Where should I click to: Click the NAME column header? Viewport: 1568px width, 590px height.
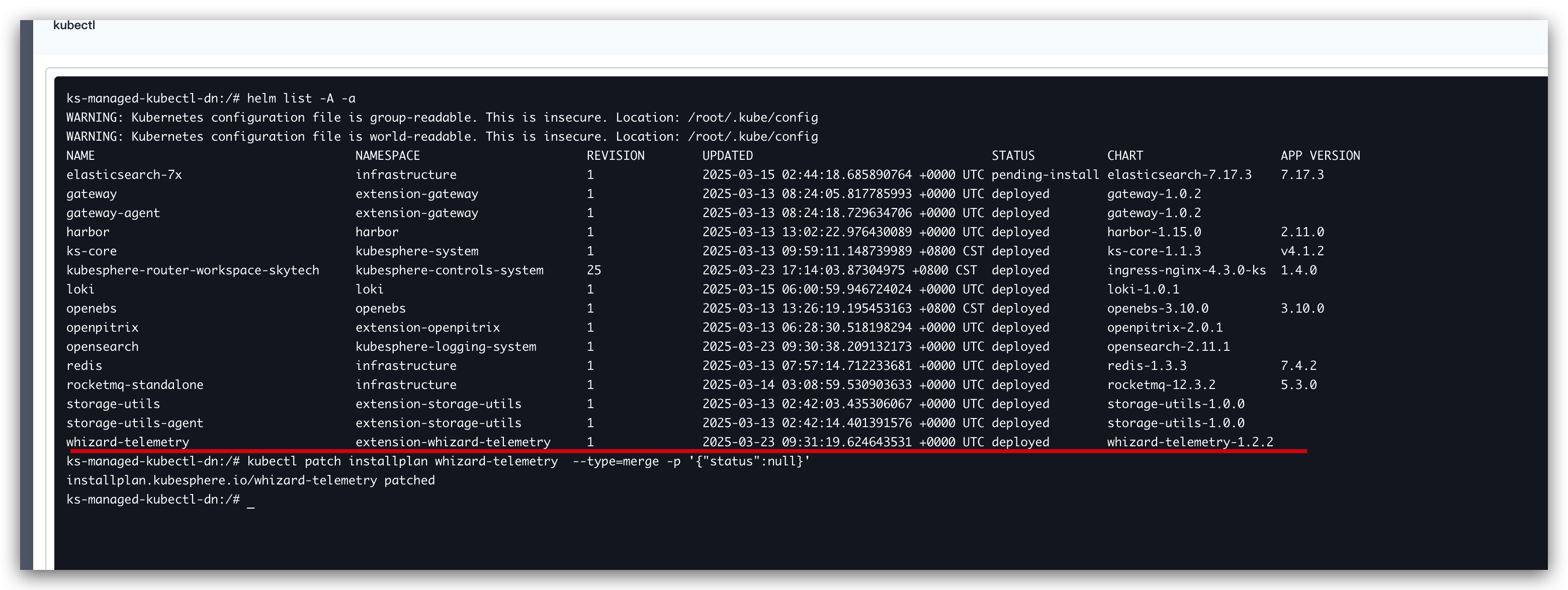tap(80, 156)
